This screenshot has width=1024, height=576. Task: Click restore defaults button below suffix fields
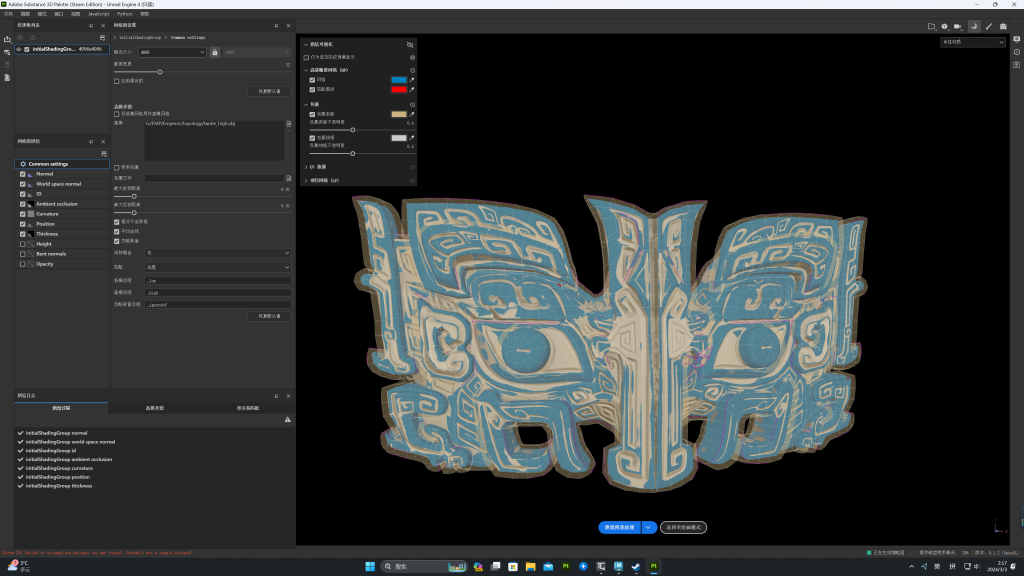(270, 316)
